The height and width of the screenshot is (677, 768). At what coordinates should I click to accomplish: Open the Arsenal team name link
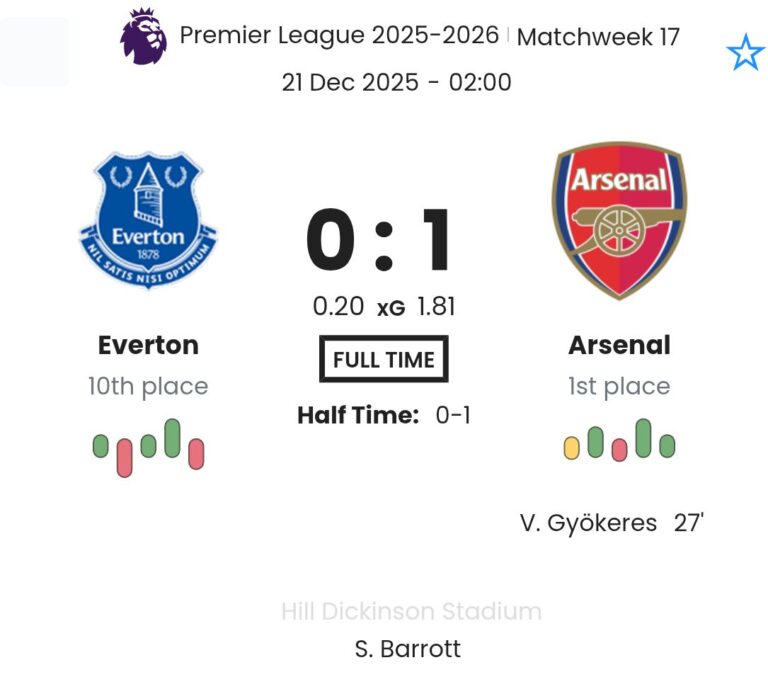coord(619,345)
